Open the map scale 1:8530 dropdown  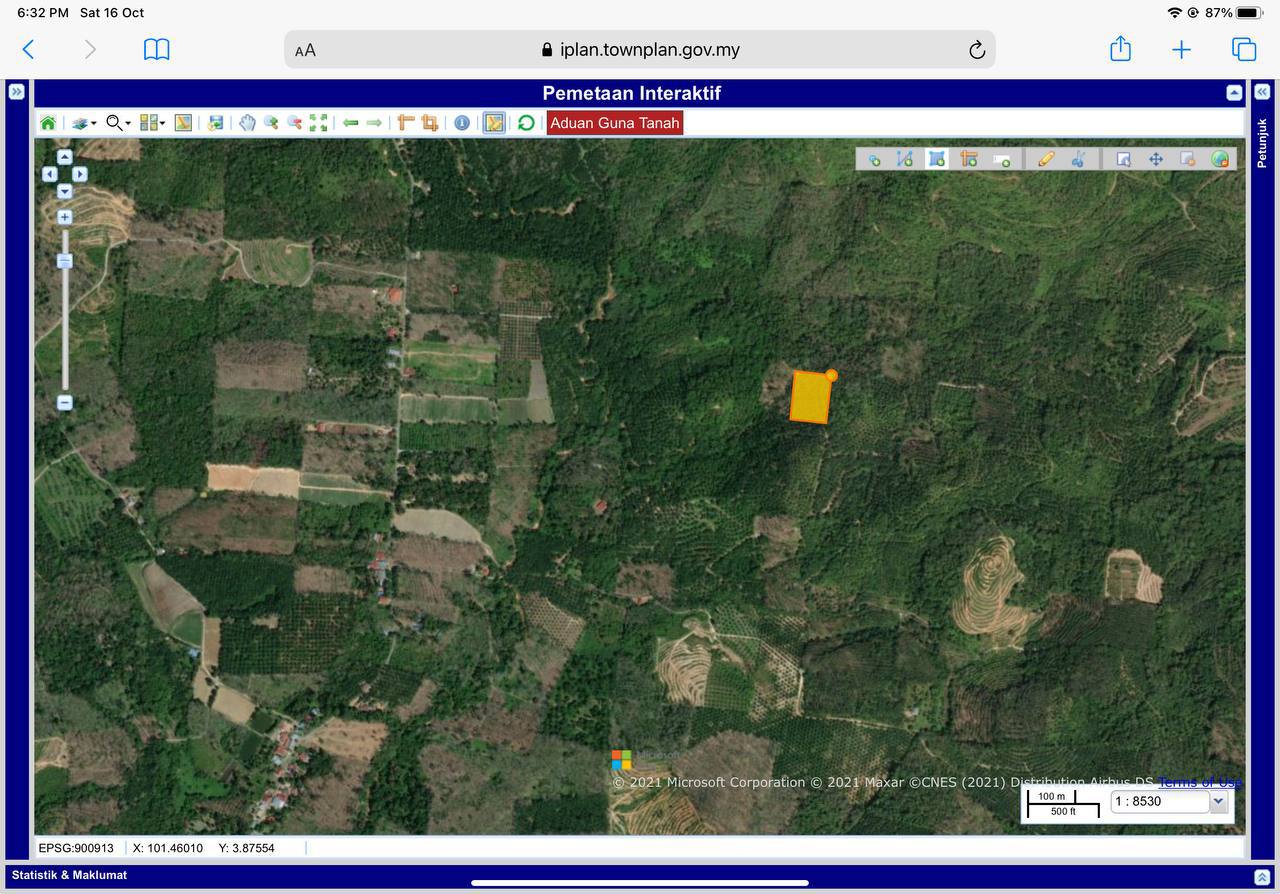(x=1218, y=801)
